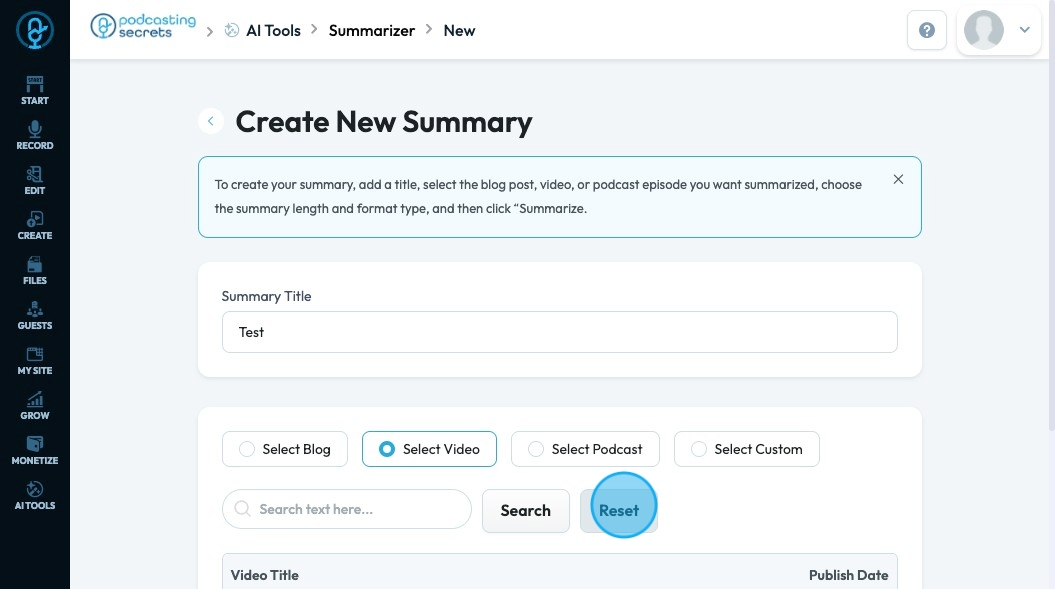Focus the Summary Title input field
1055x589 pixels.
pyautogui.click(x=559, y=332)
